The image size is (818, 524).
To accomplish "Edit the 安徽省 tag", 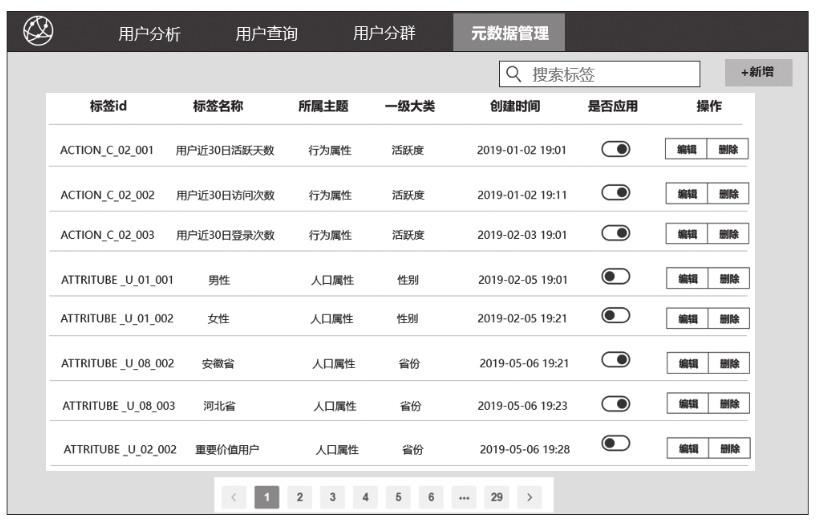I will pos(688,363).
